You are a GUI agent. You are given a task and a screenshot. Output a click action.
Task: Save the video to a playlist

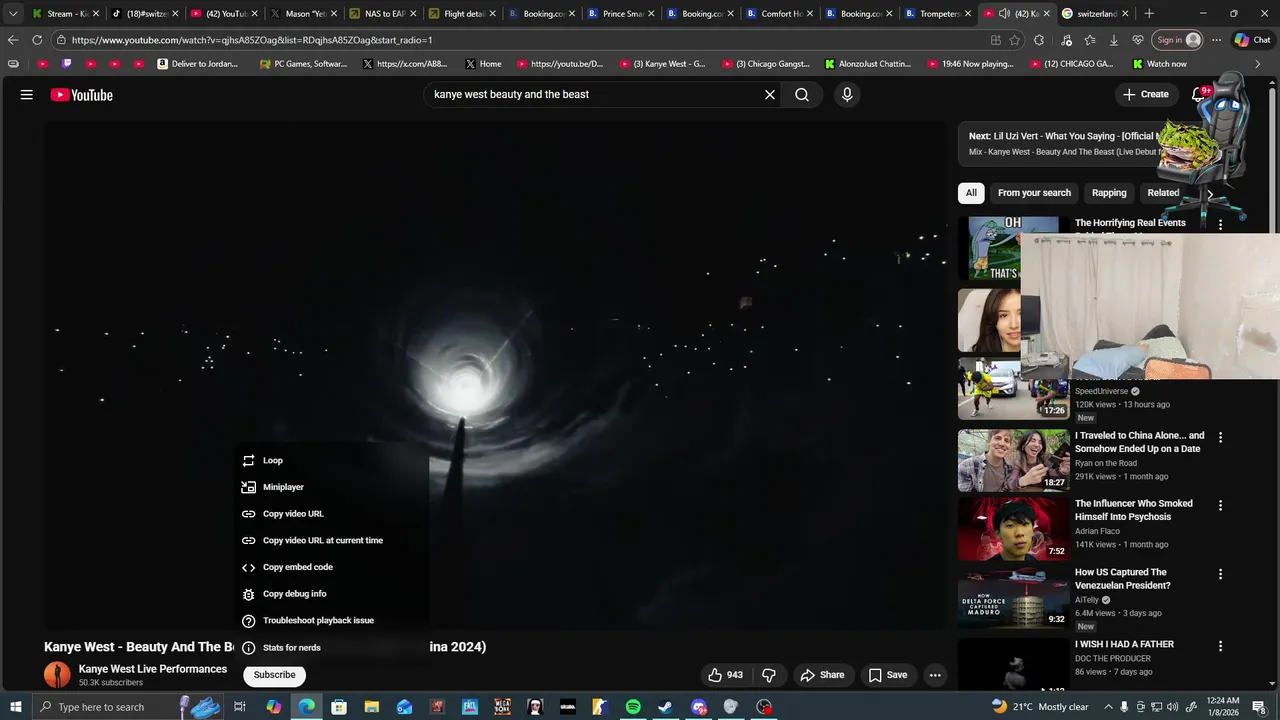click(x=888, y=675)
